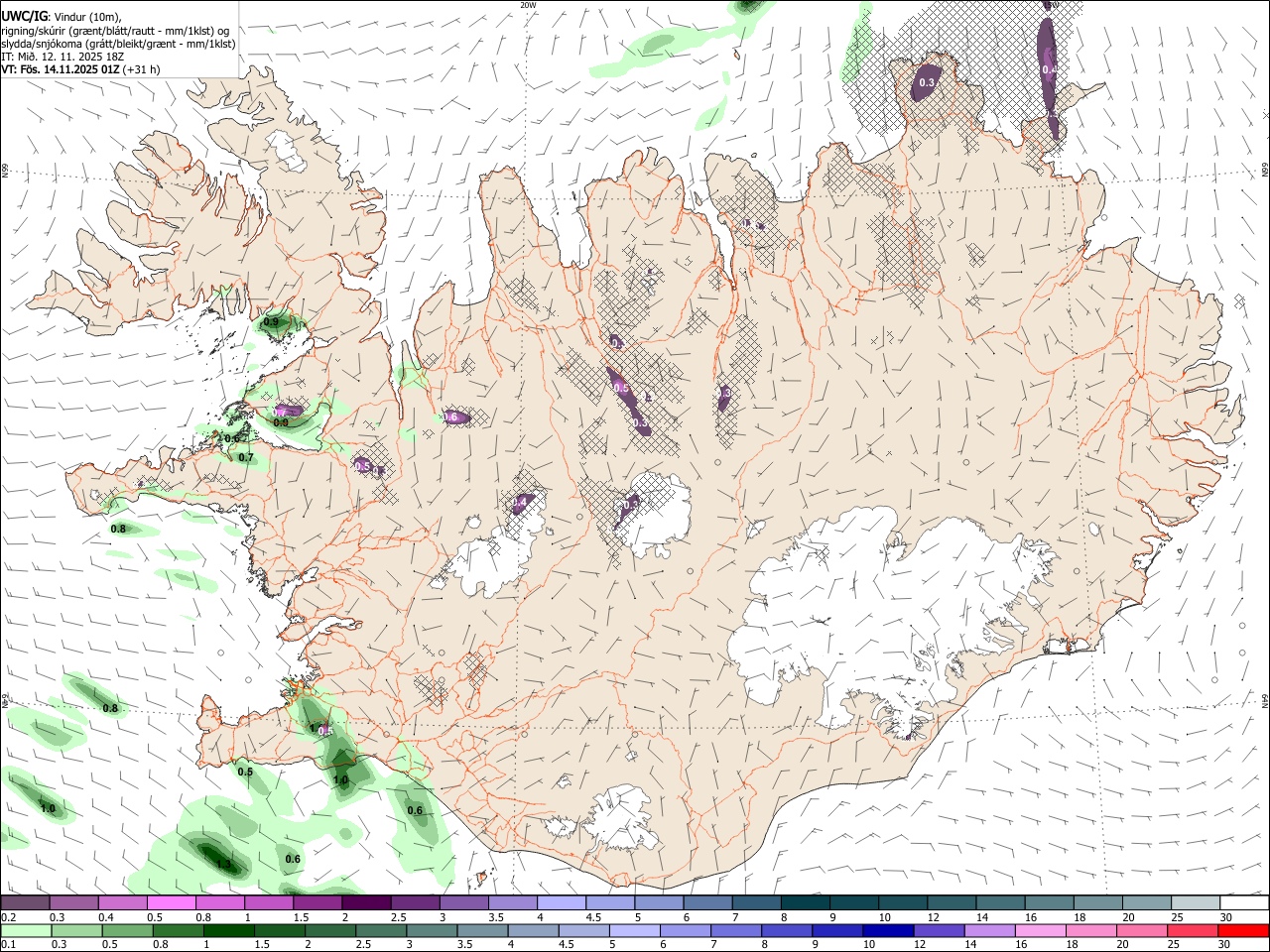Select the lightest green 0.1 legend swatch

[x=26, y=930]
